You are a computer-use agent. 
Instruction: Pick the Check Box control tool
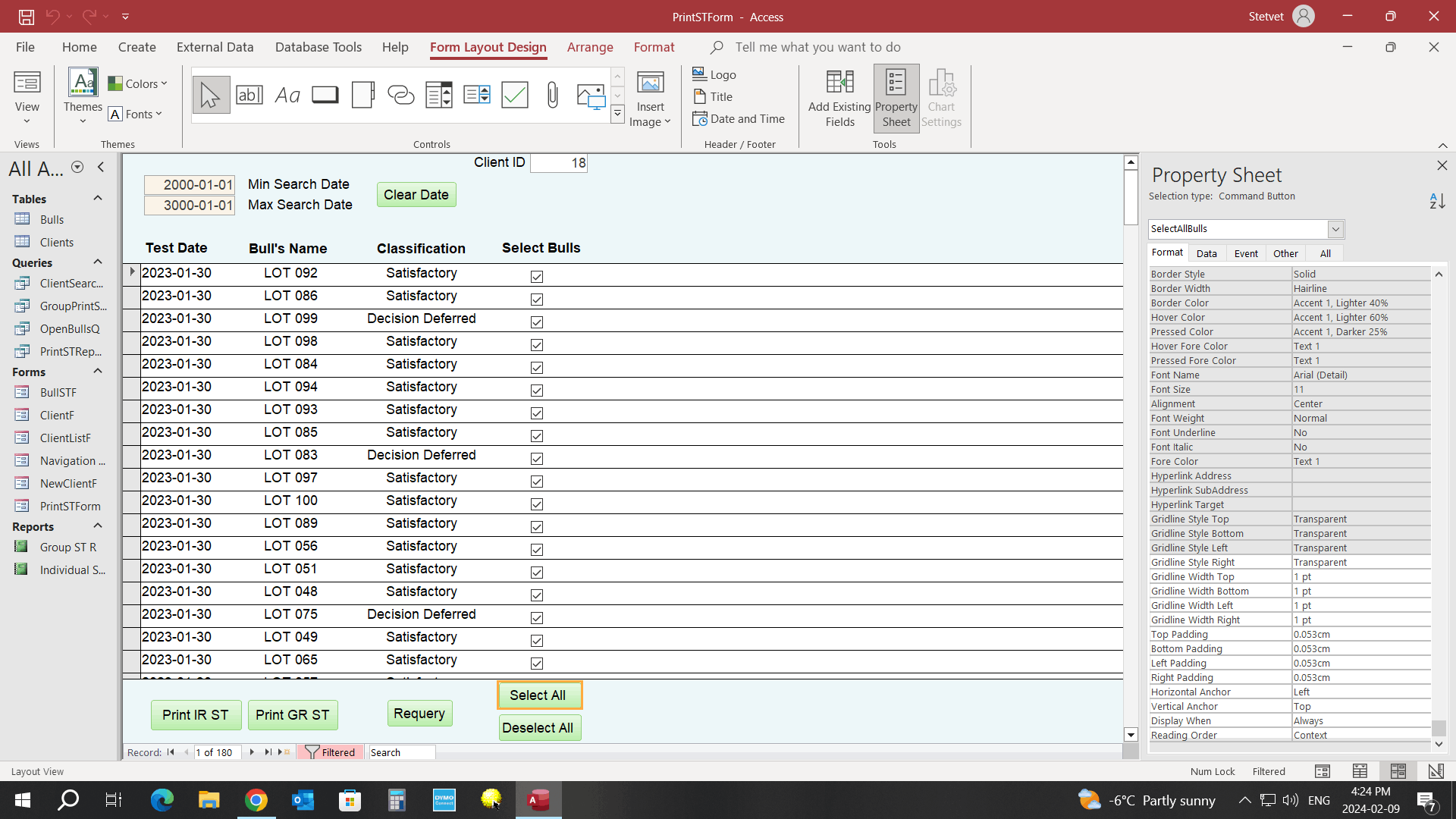(x=514, y=95)
